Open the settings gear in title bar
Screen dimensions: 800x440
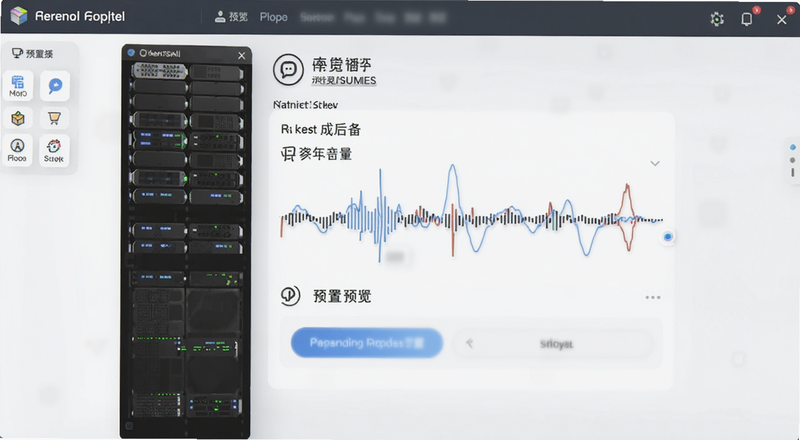tap(717, 19)
